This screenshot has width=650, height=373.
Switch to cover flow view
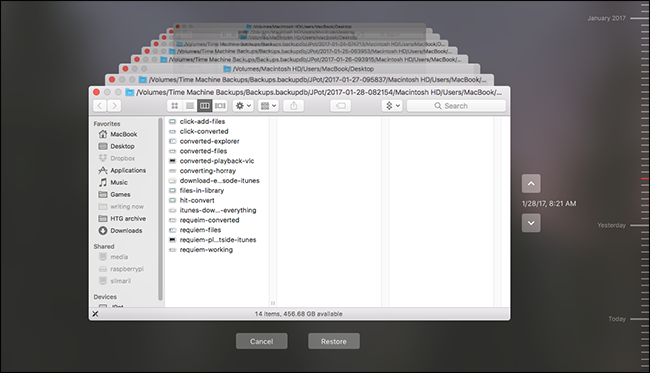(220, 106)
